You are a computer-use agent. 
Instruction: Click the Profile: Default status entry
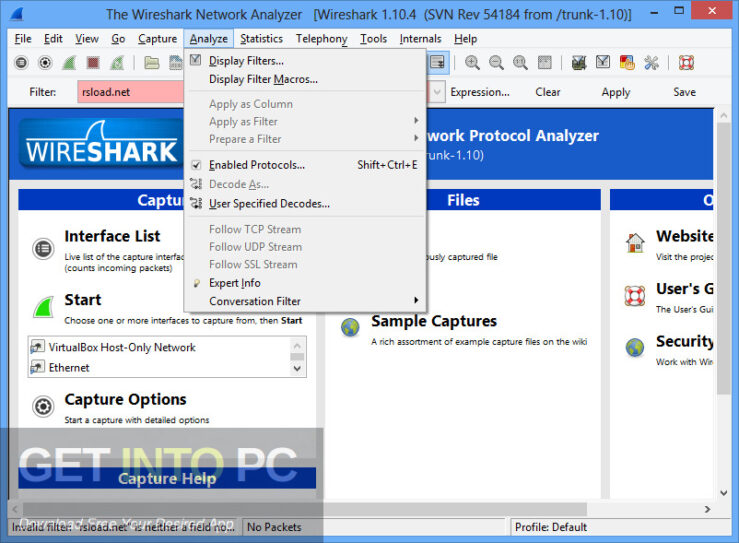550,527
